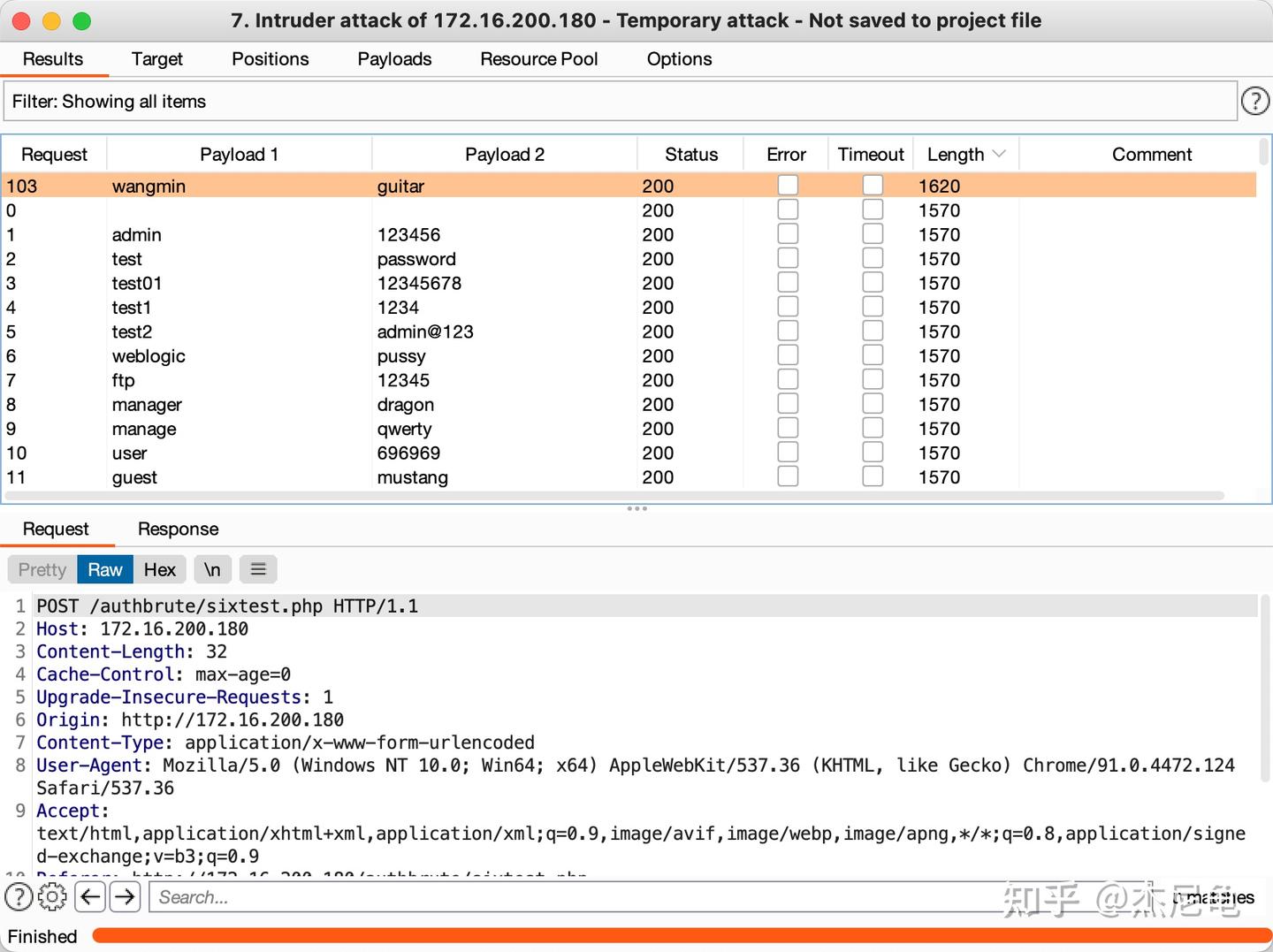
Task: Open the Positions tab
Action: (x=271, y=59)
